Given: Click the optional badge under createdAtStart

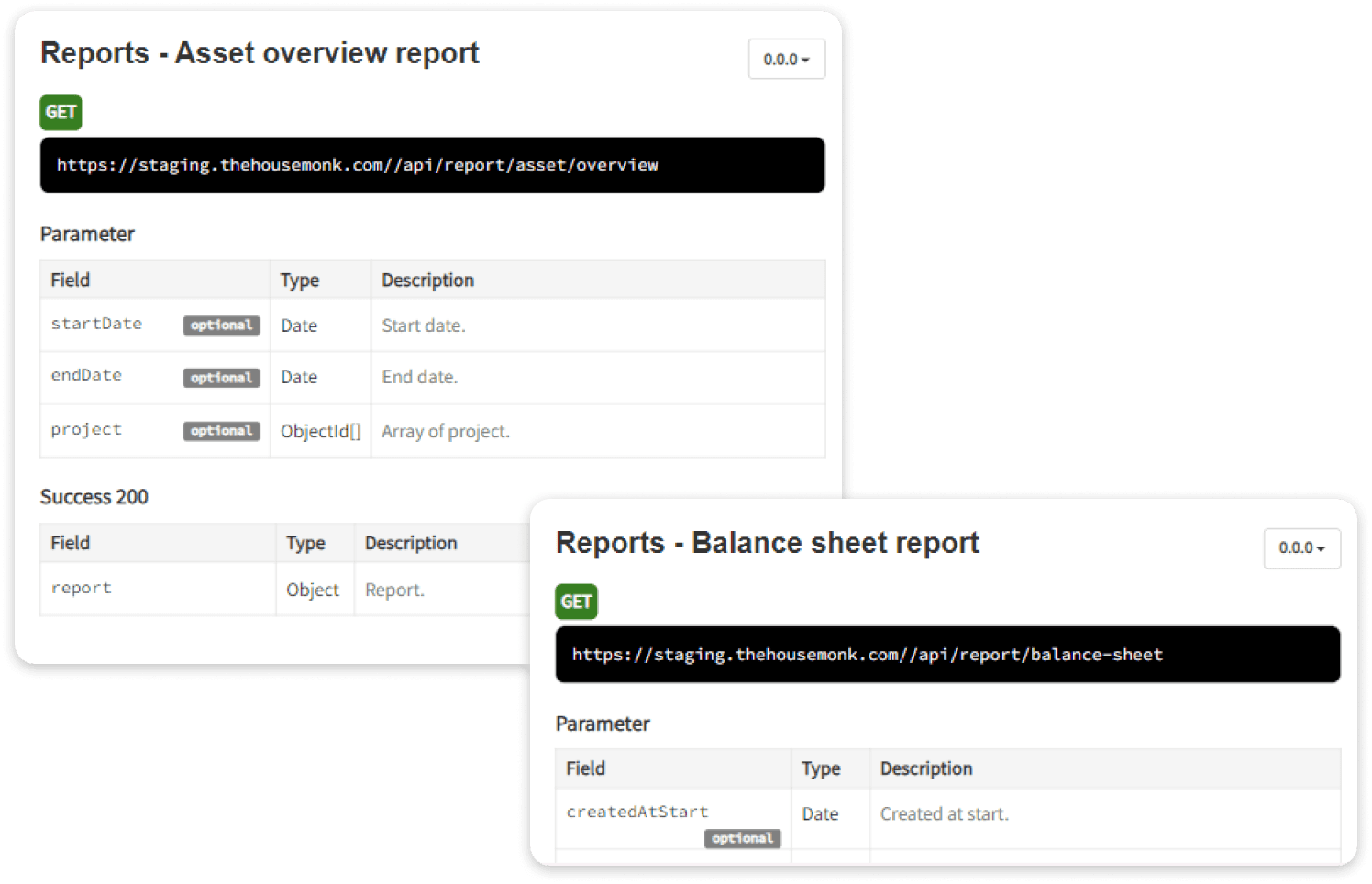Looking at the screenshot, I should 742,838.
